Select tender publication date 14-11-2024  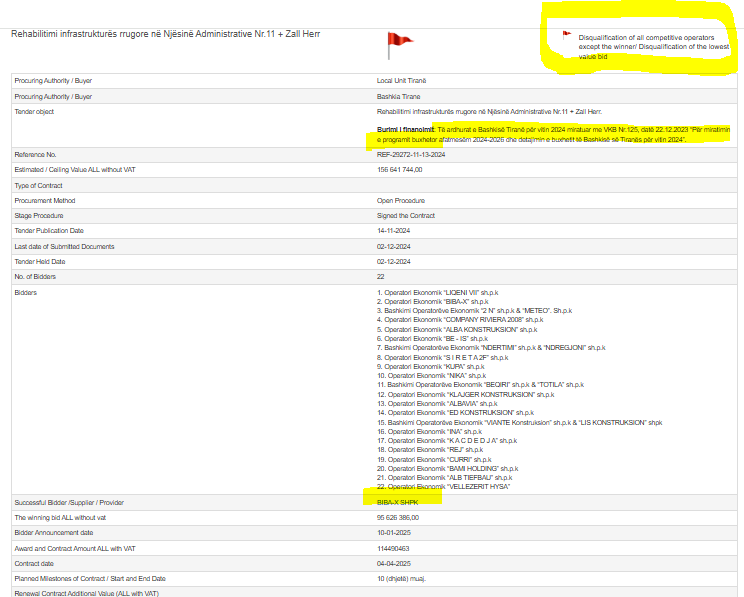[394, 231]
